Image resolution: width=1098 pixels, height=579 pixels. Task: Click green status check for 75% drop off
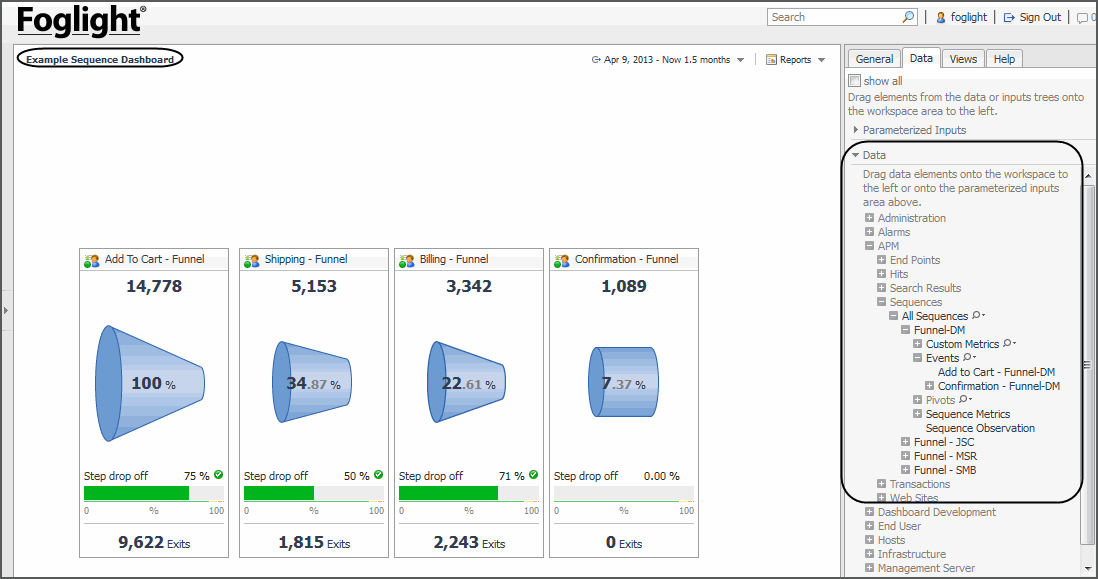click(x=218, y=475)
